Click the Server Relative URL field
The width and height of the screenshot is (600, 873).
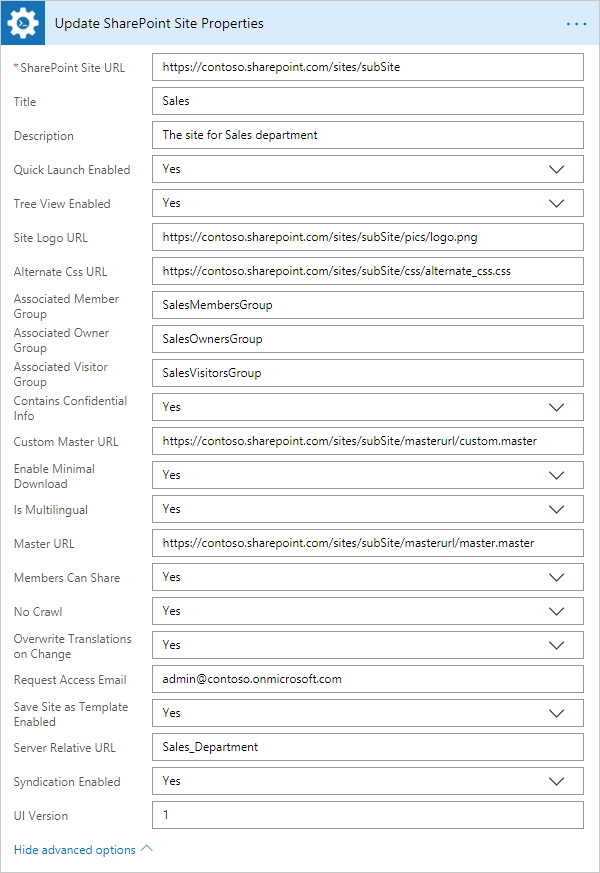368,746
